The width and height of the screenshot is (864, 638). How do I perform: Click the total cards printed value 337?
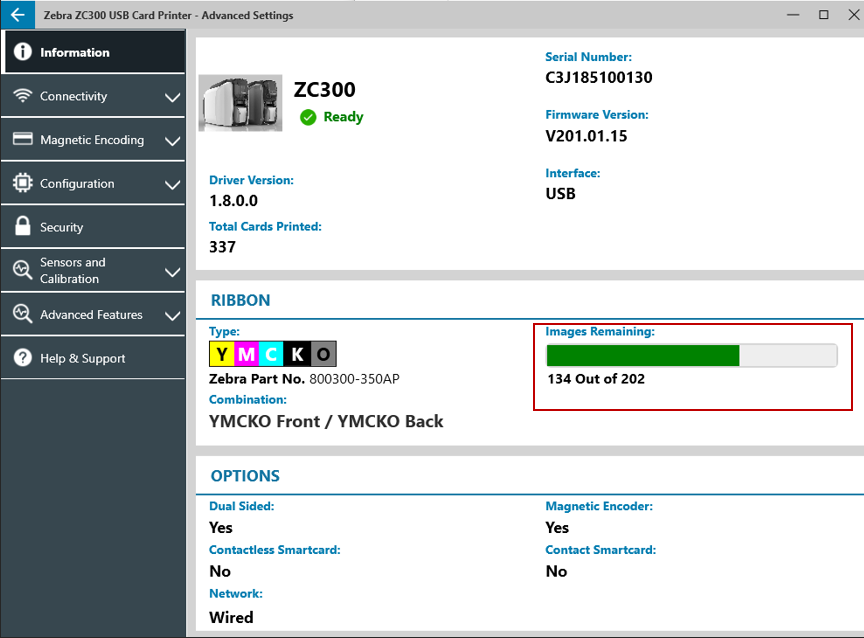click(222, 247)
